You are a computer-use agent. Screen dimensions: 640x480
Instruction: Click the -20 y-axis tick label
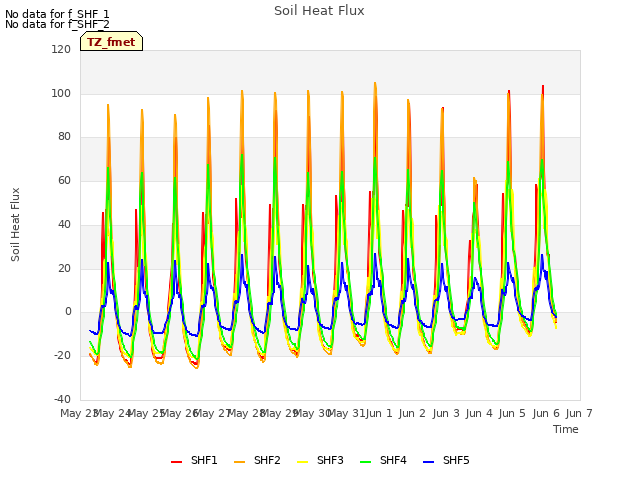62,356
